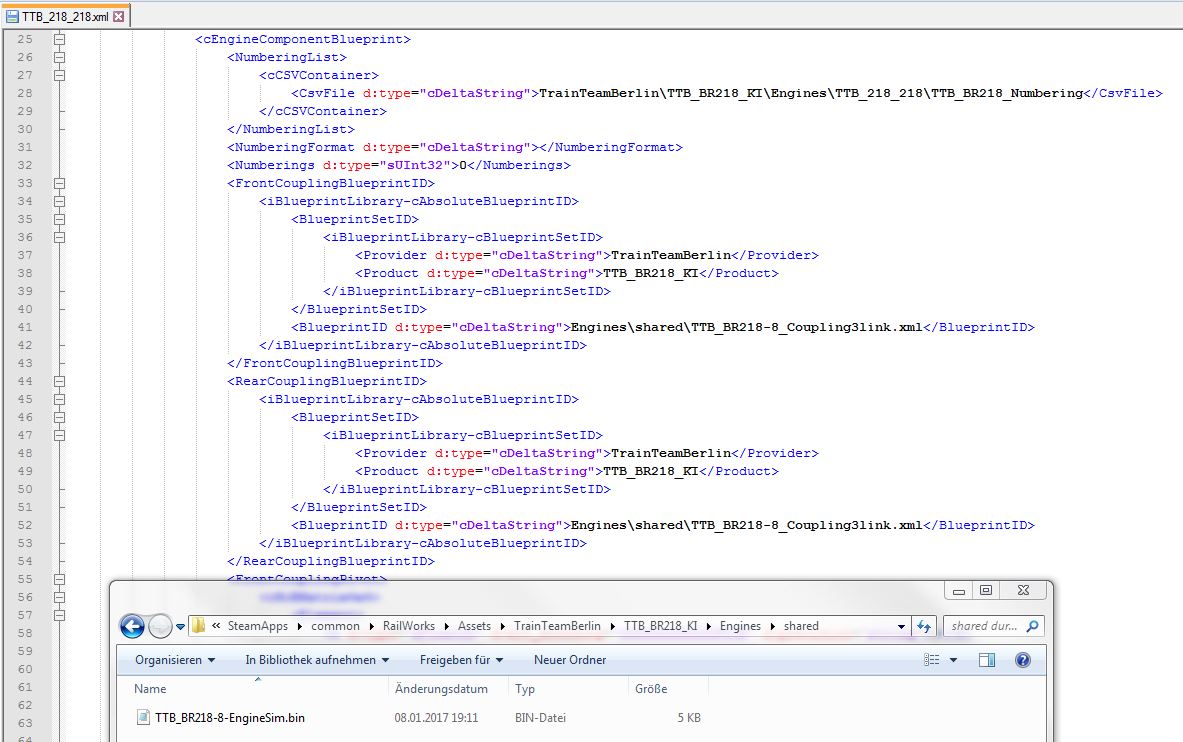Sort by Name column header
Viewport: 1183px width, 742px height.
coord(258,688)
